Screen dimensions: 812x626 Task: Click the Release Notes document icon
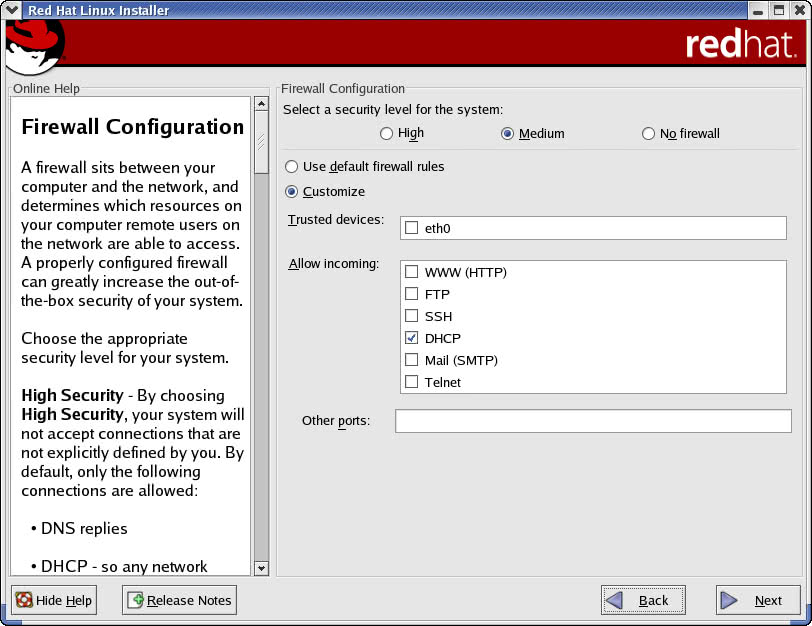(x=136, y=600)
